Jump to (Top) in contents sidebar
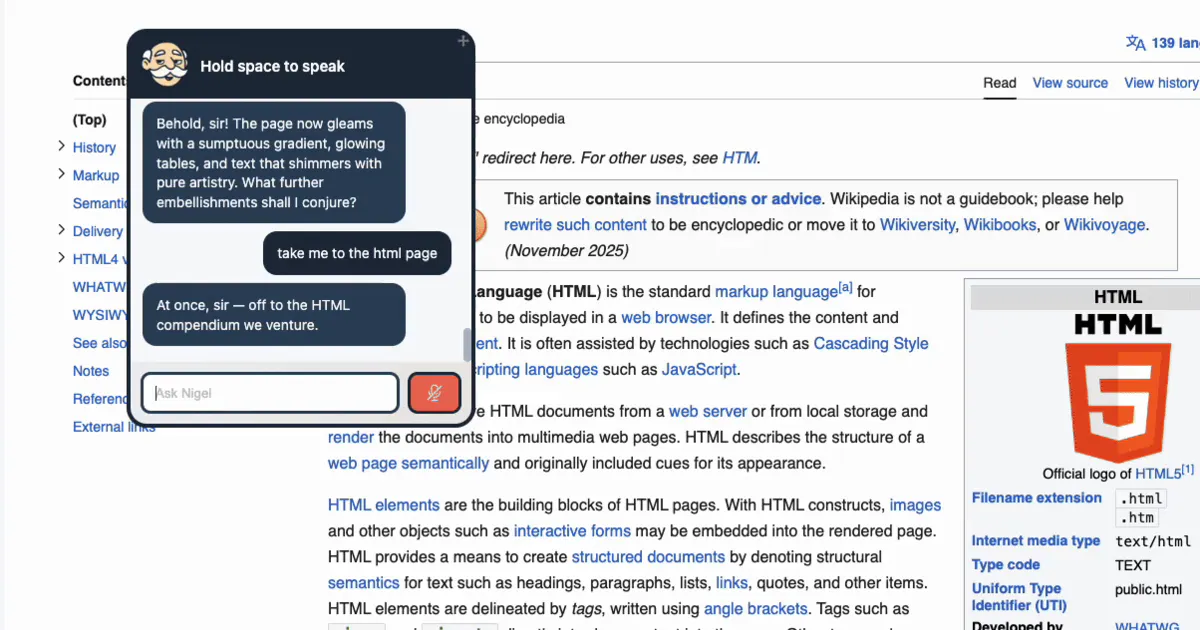This screenshot has height=630, width=1200. pos(89,119)
